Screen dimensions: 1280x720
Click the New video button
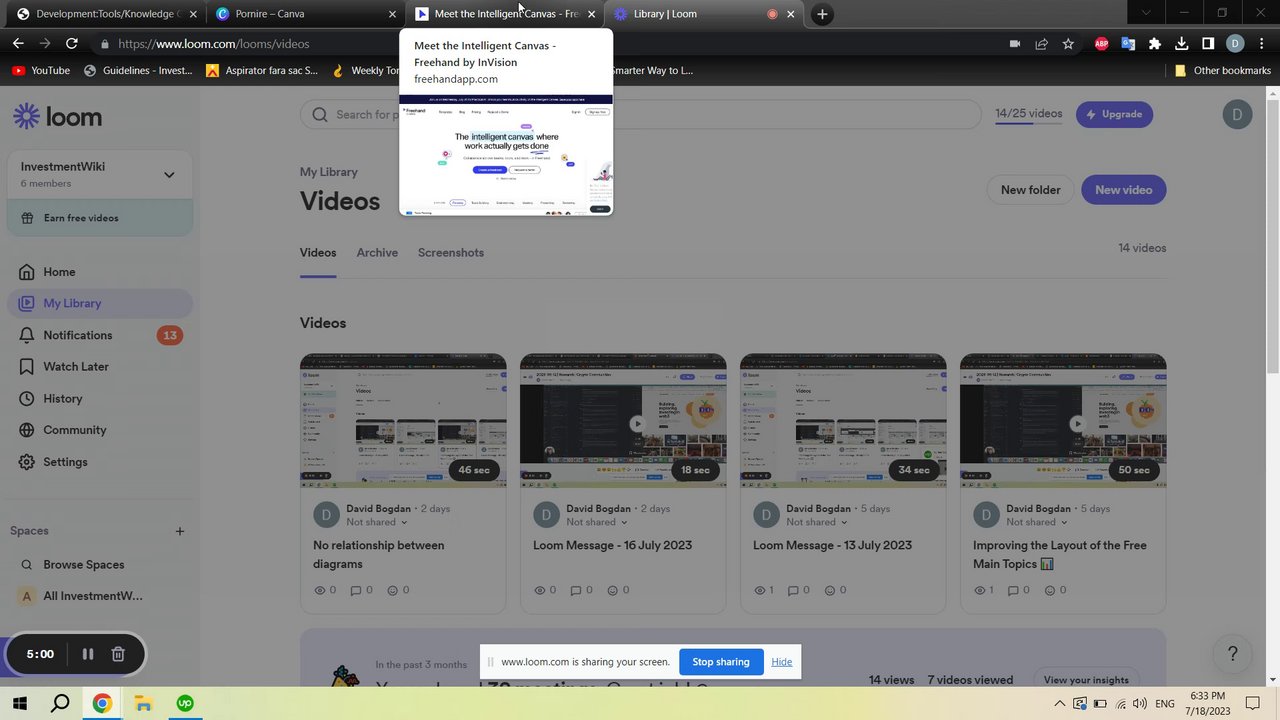coord(1123,190)
